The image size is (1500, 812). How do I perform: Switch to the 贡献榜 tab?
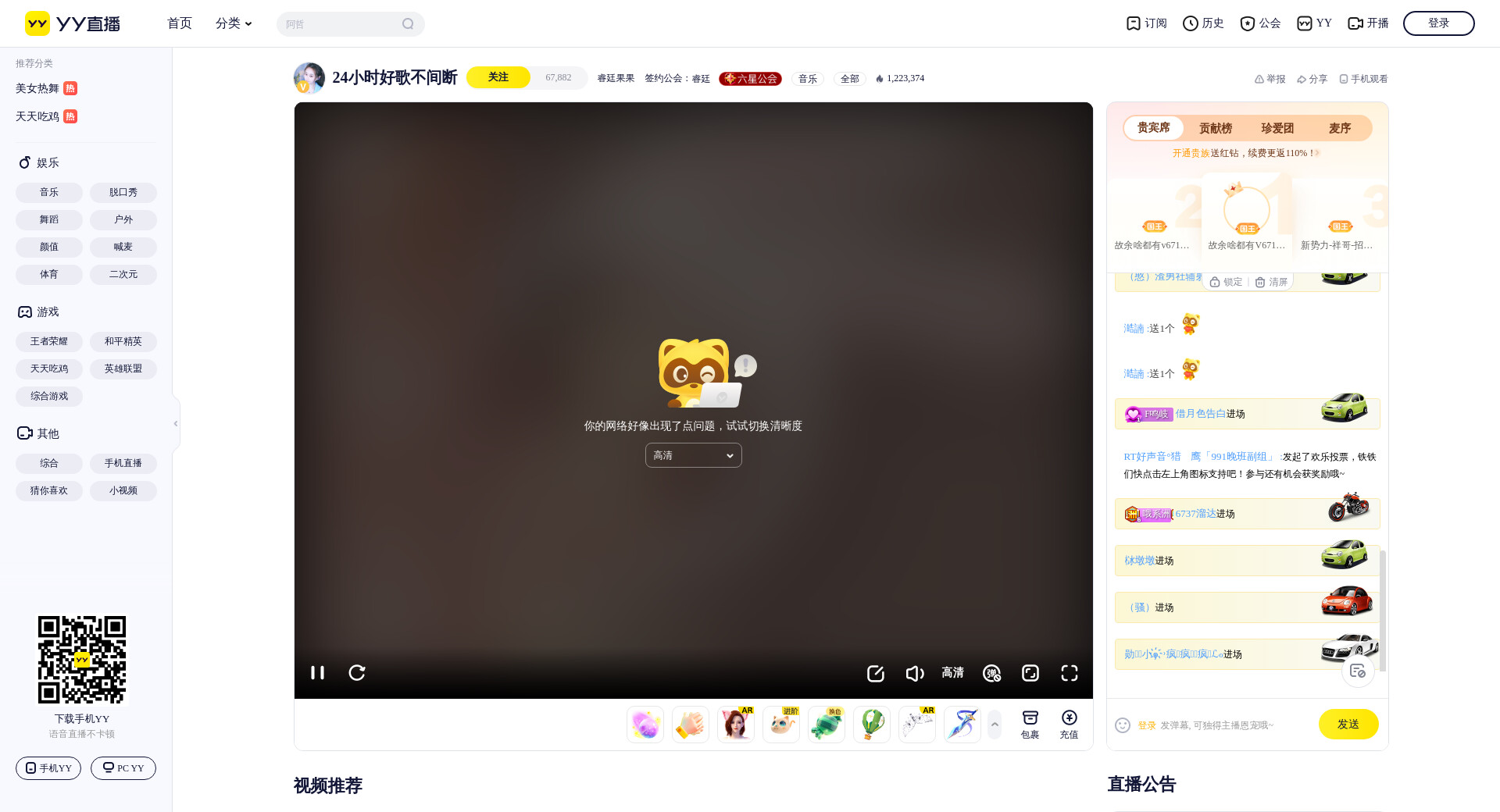click(x=1216, y=128)
